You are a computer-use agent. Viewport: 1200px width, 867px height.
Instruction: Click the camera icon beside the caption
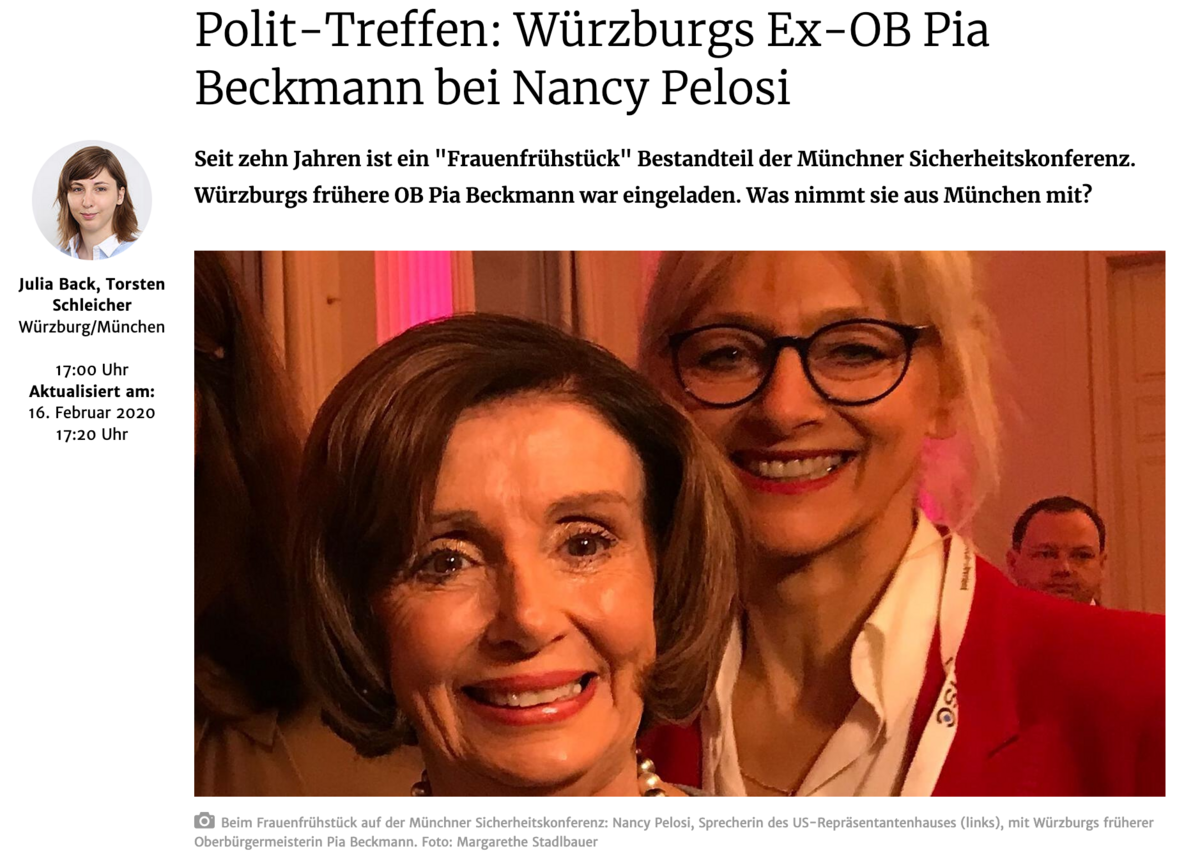[x=205, y=821]
